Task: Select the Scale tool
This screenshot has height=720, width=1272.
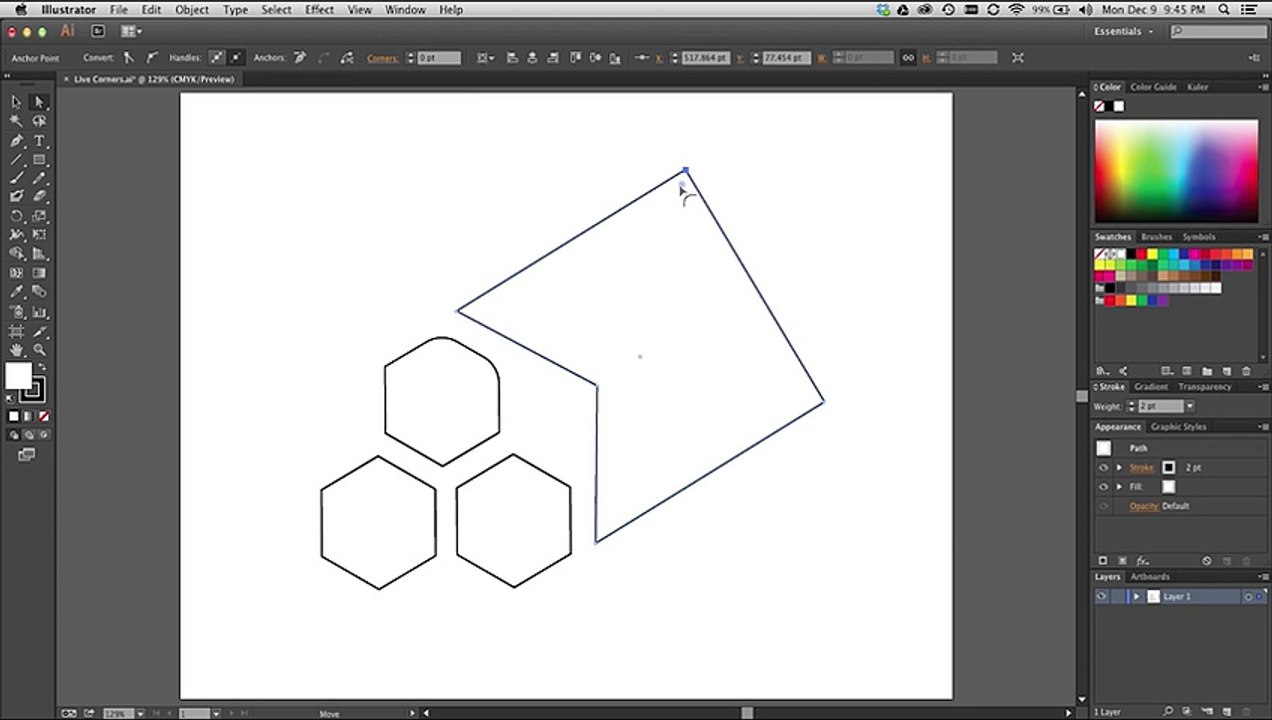Action: coord(39,216)
